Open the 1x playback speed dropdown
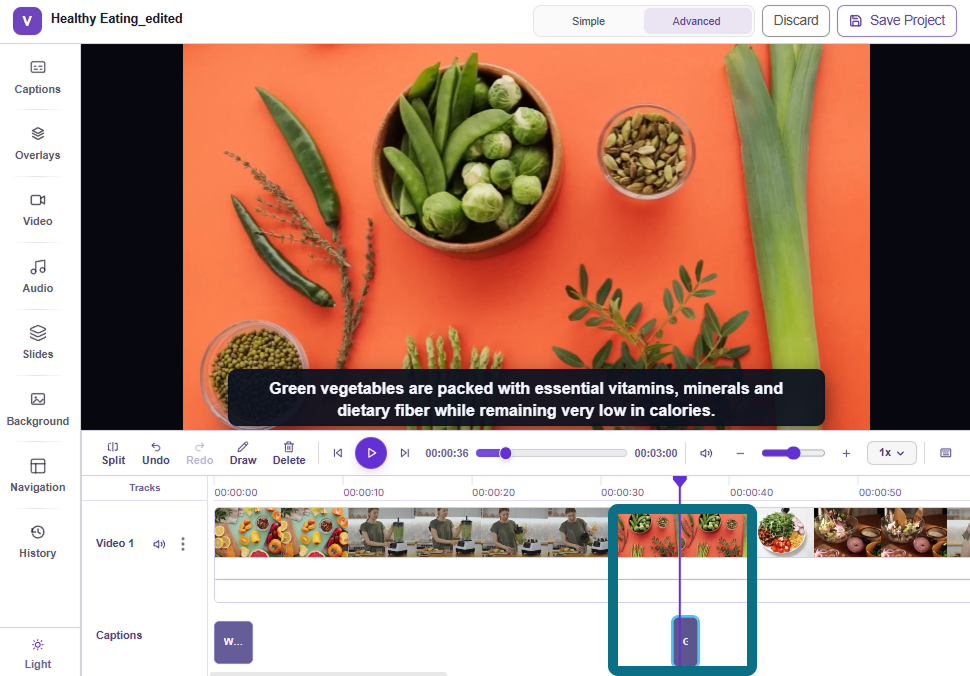The height and width of the screenshot is (676, 970). click(x=891, y=453)
